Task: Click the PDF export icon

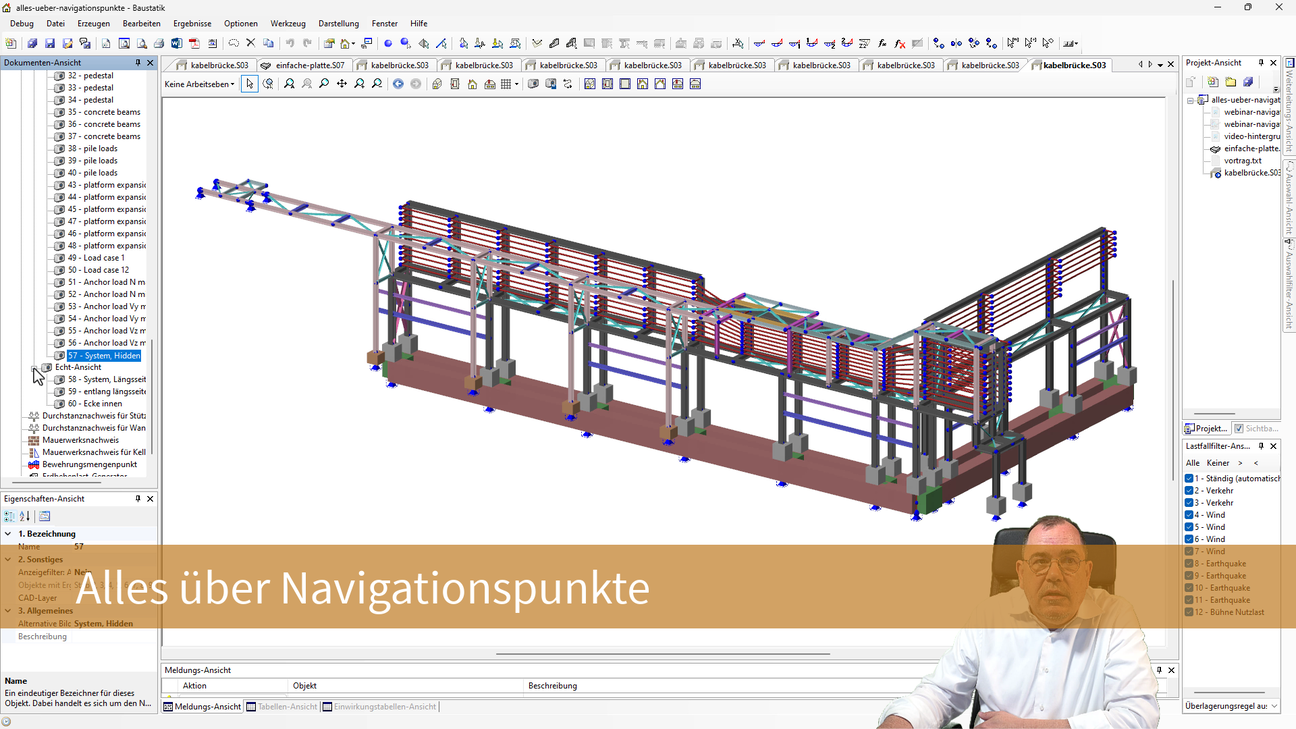Action: coord(194,44)
